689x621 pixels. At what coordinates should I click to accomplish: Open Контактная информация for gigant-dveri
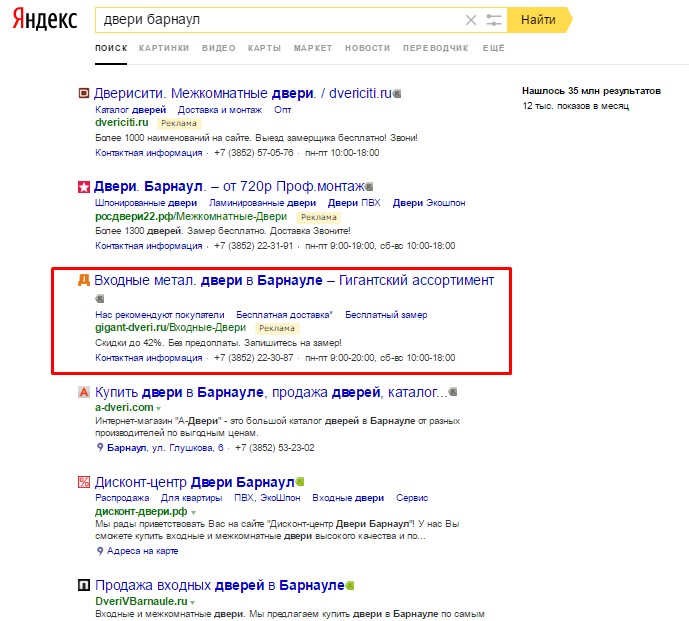(149, 358)
